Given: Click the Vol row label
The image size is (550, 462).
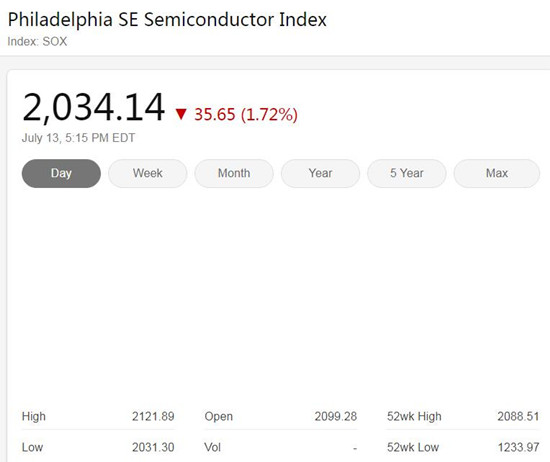Looking at the screenshot, I should click(x=213, y=447).
